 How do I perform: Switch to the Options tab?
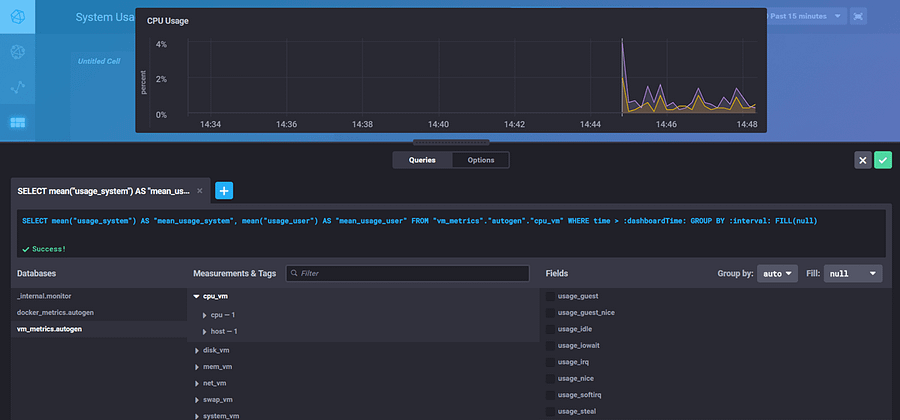coord(480,160)
